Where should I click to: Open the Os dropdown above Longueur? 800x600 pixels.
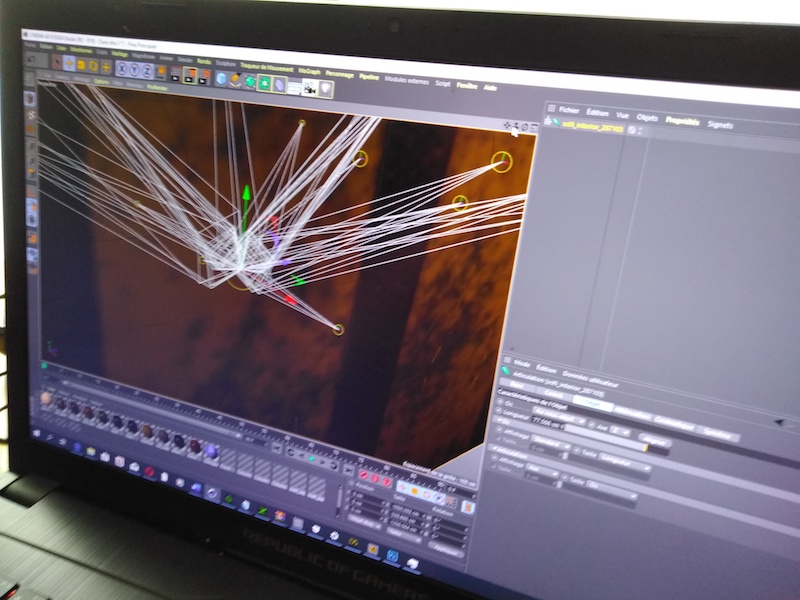[x=558, y=416]
